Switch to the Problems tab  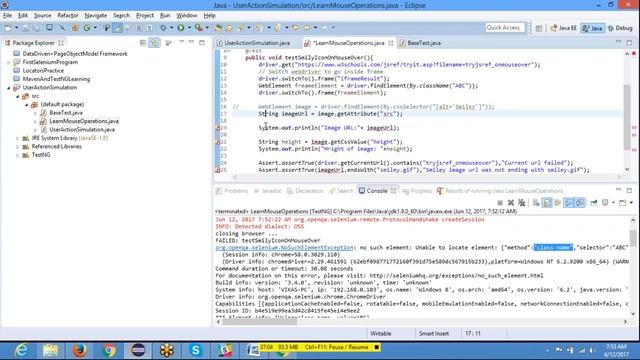(232, 191)
